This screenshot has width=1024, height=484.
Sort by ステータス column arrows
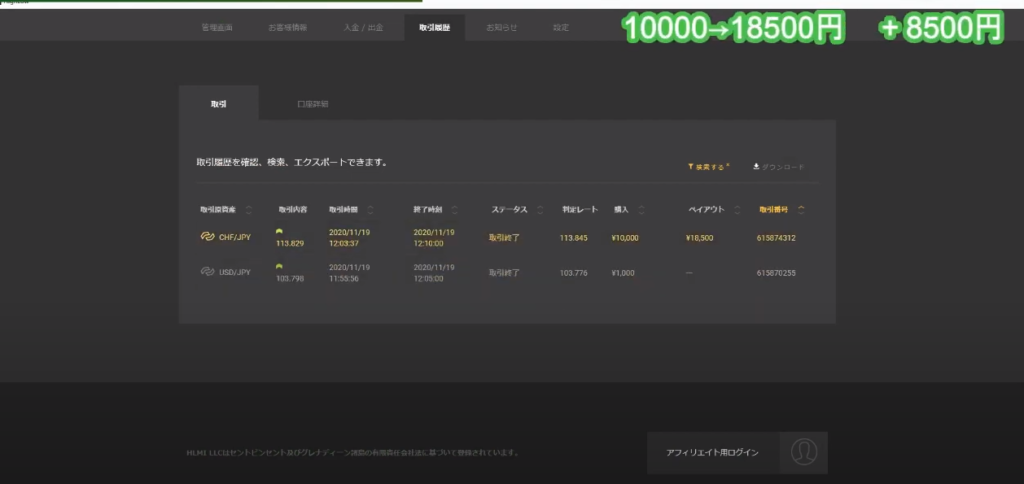(x=540, y=210)
